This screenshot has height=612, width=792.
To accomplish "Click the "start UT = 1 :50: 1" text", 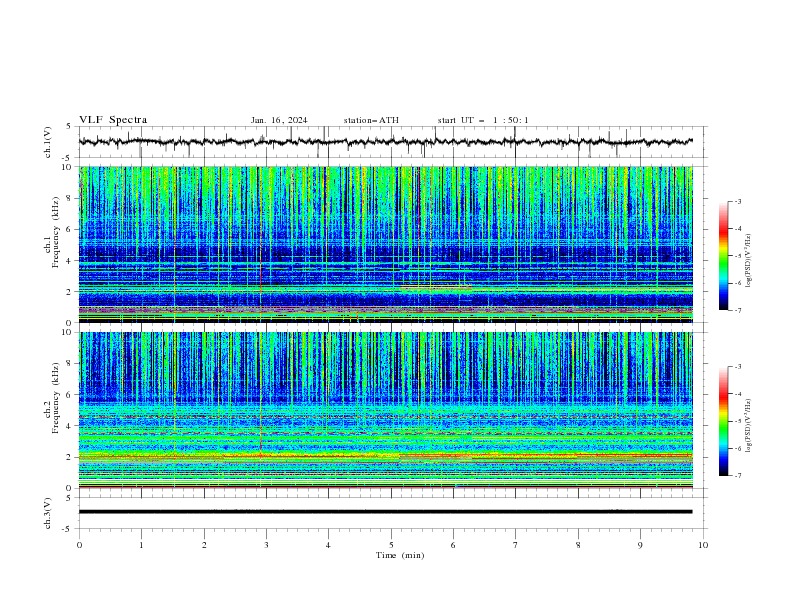I will pos(483,120).
